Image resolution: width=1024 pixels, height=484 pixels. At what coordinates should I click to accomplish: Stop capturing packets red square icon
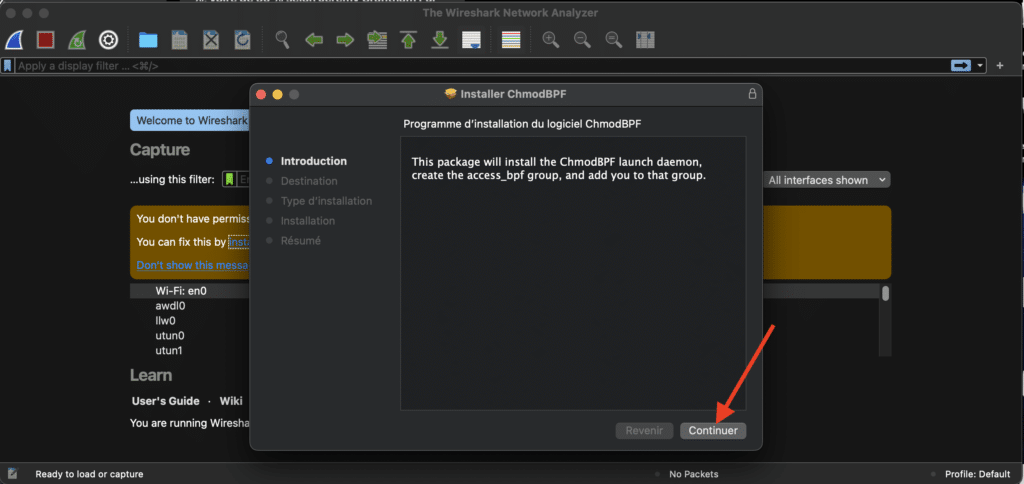(45, 40)
